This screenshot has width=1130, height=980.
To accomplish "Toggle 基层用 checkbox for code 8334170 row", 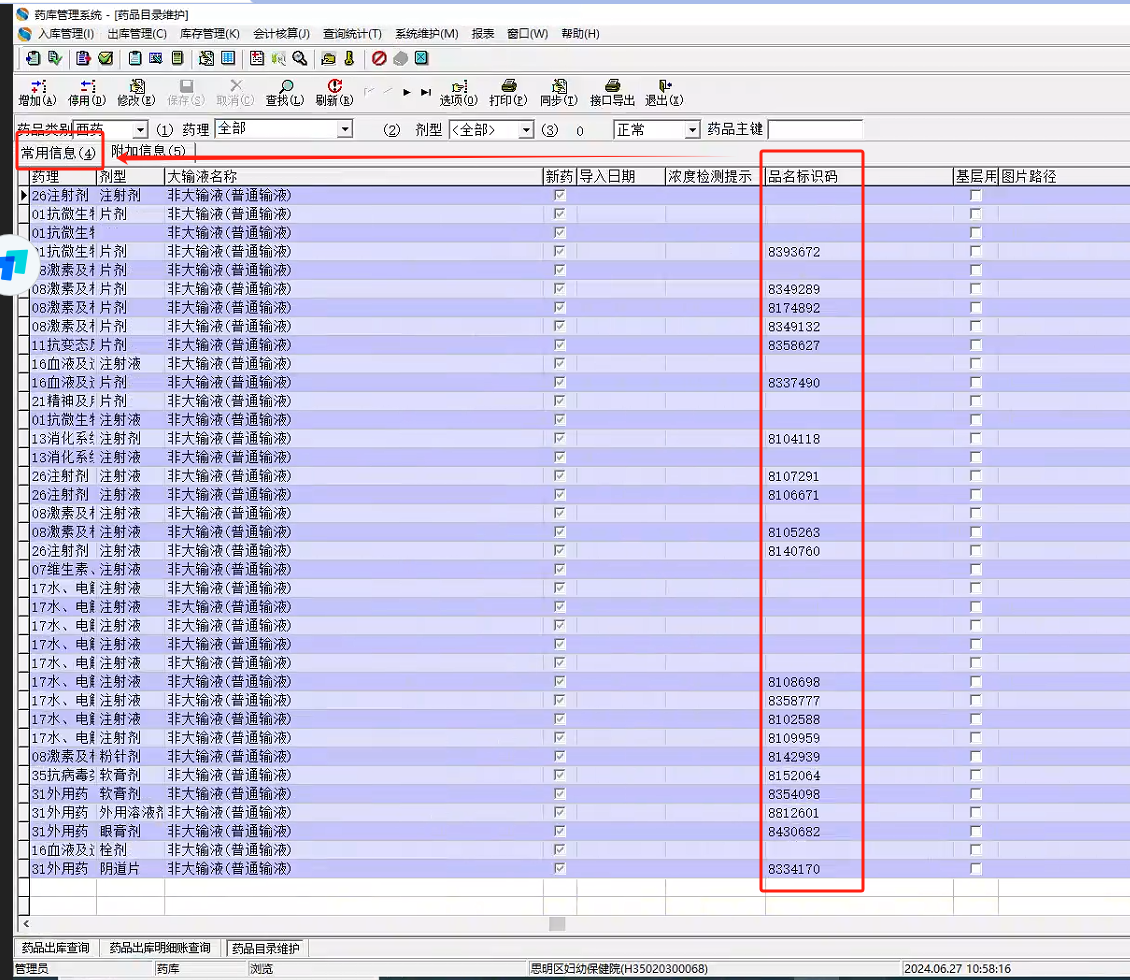I will [976, 869].
